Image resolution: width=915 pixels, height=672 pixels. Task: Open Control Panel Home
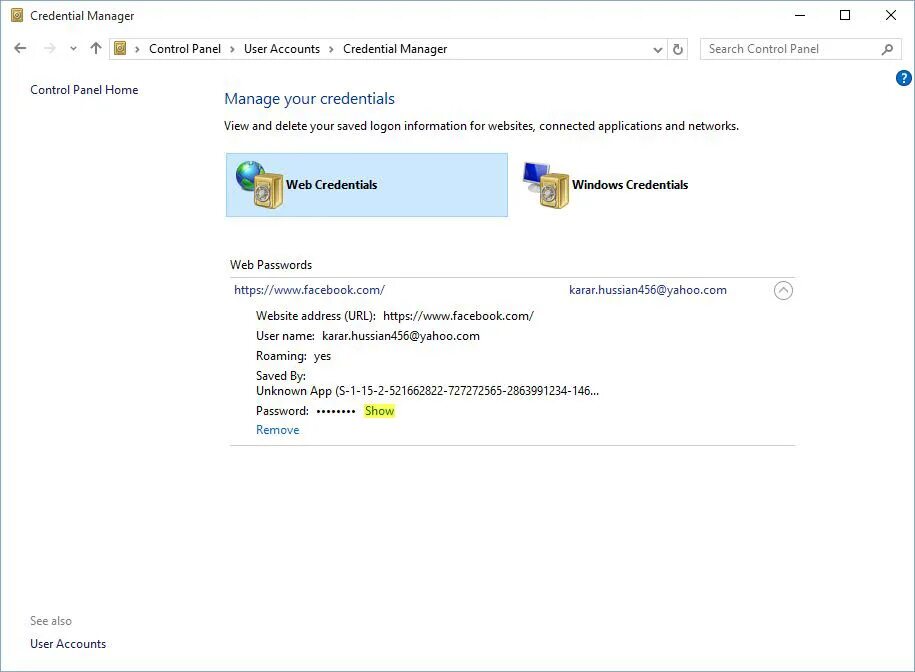pos(84,89)
